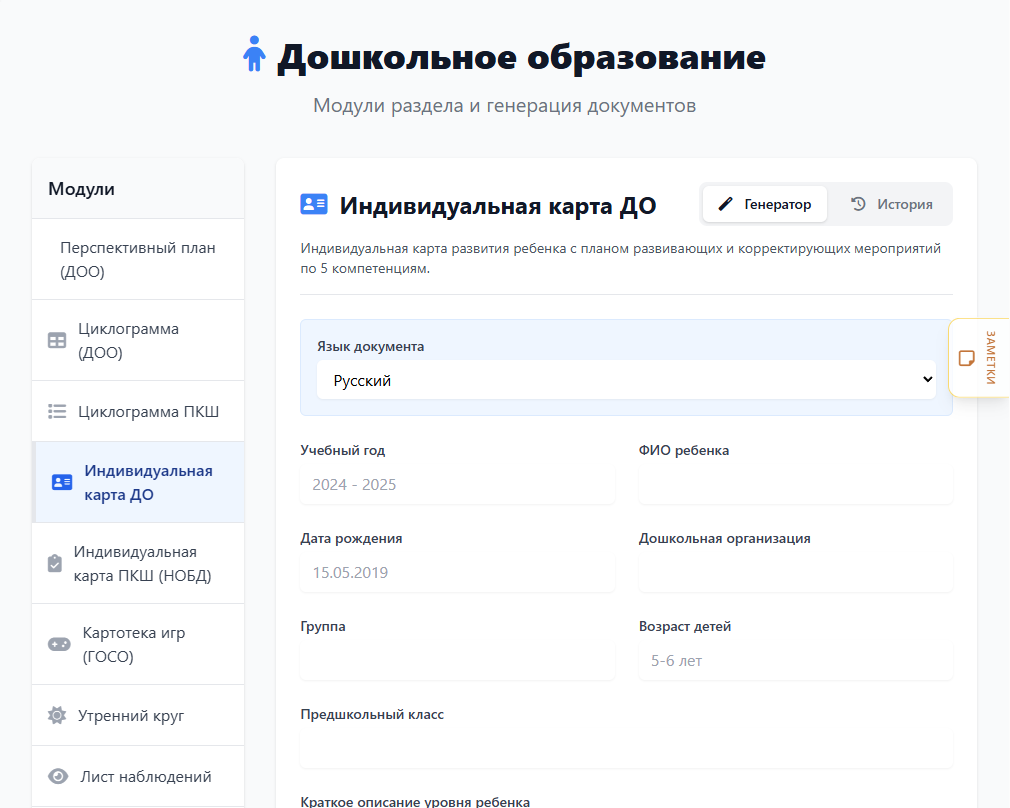The height and width of the screenshot is (808, 1010).
Task: Click the list icon for Циклограмма ПКШ
Action: [x=57, y=411]
